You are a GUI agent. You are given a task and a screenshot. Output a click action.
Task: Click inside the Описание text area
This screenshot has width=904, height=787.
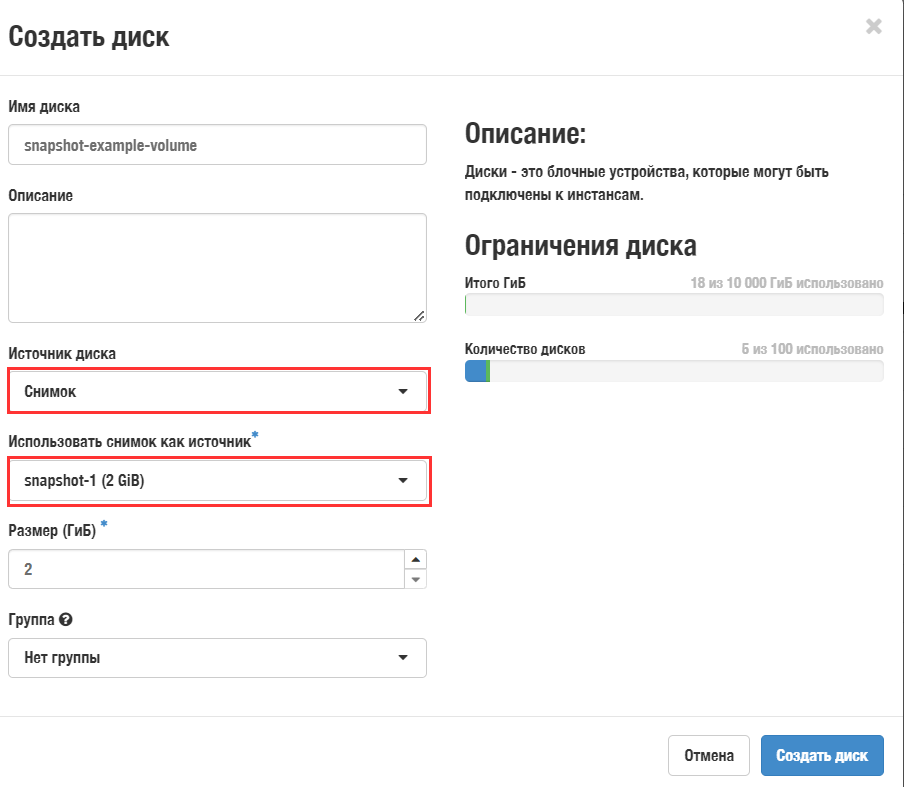[x=217, y=265]
